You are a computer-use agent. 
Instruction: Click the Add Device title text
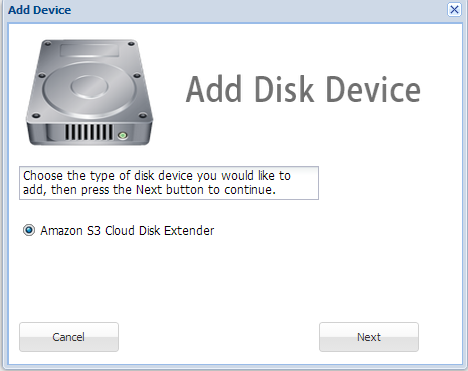click(x=40, y=10)
